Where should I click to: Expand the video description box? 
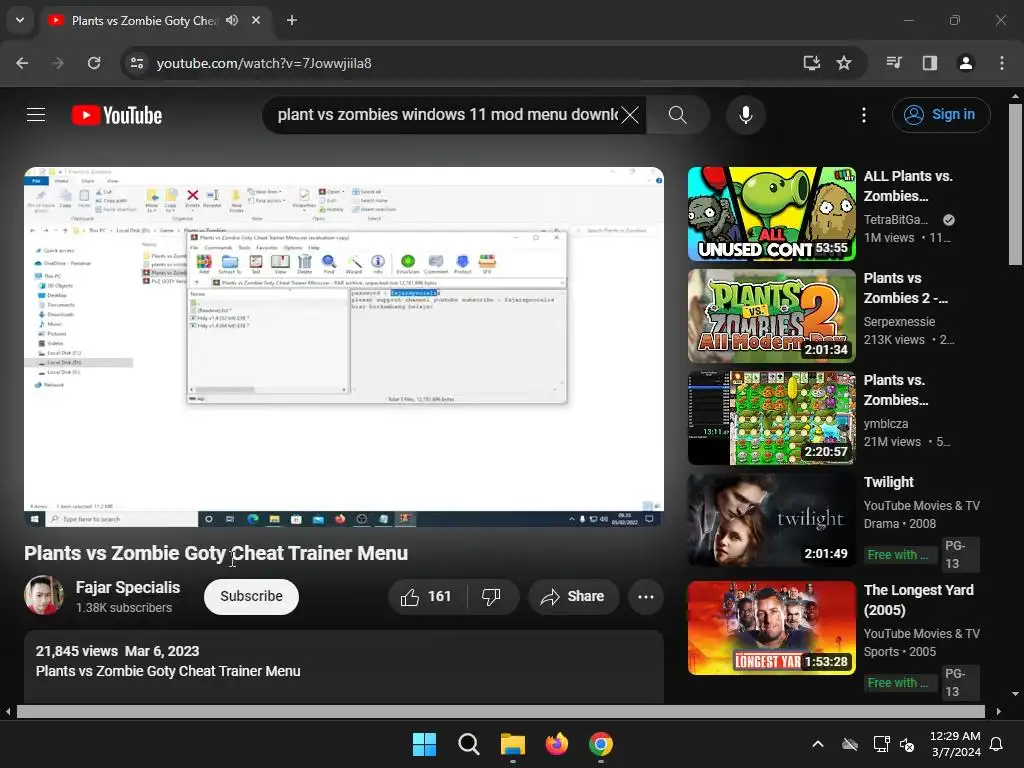(x=344, y=667)
